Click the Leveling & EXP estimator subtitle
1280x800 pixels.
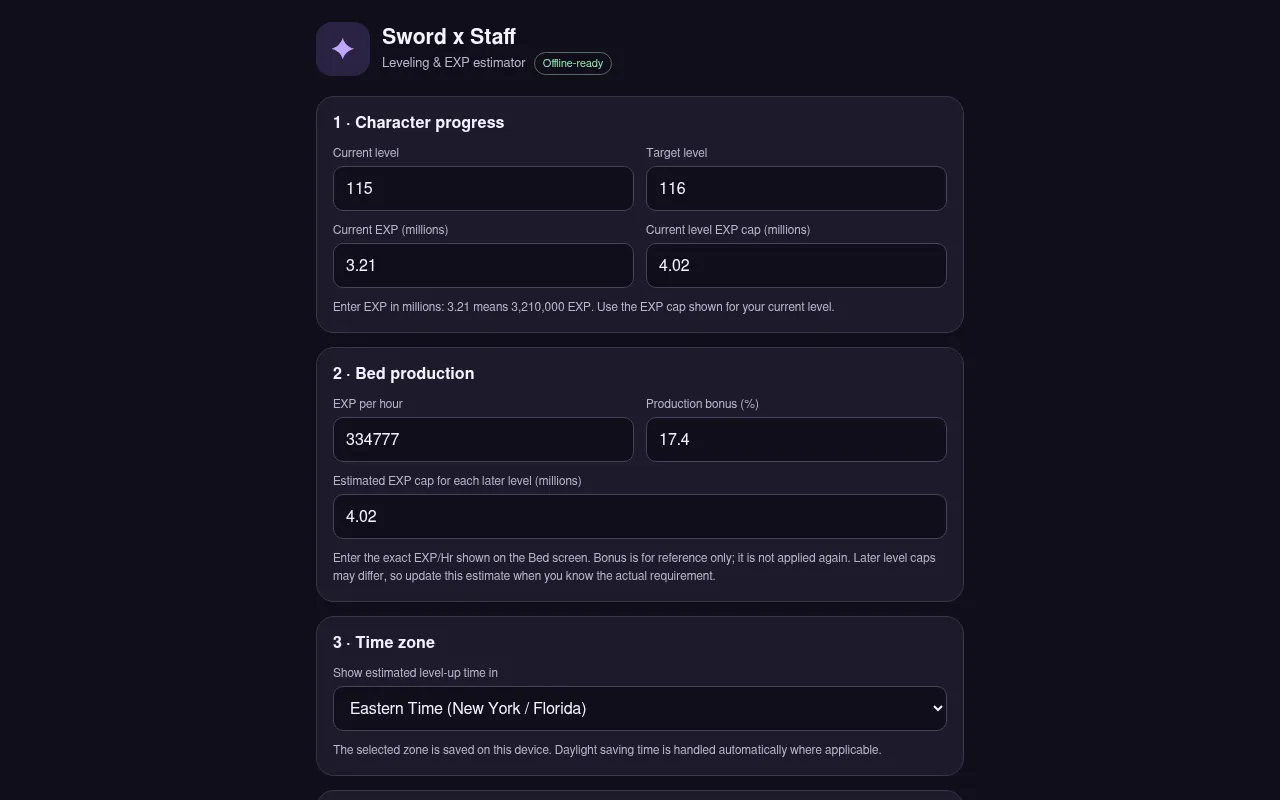[x=454, y=62]
